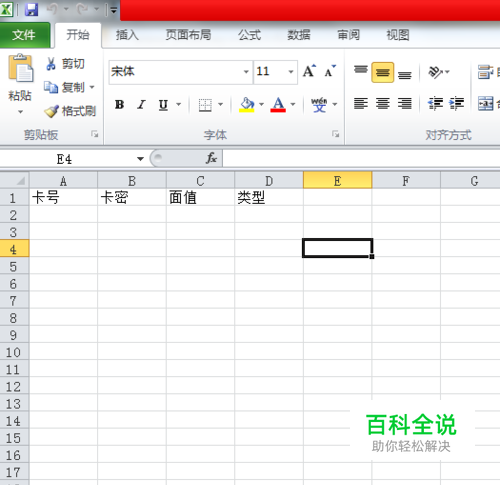Click the Redo arrow icon

coord(82,9)
